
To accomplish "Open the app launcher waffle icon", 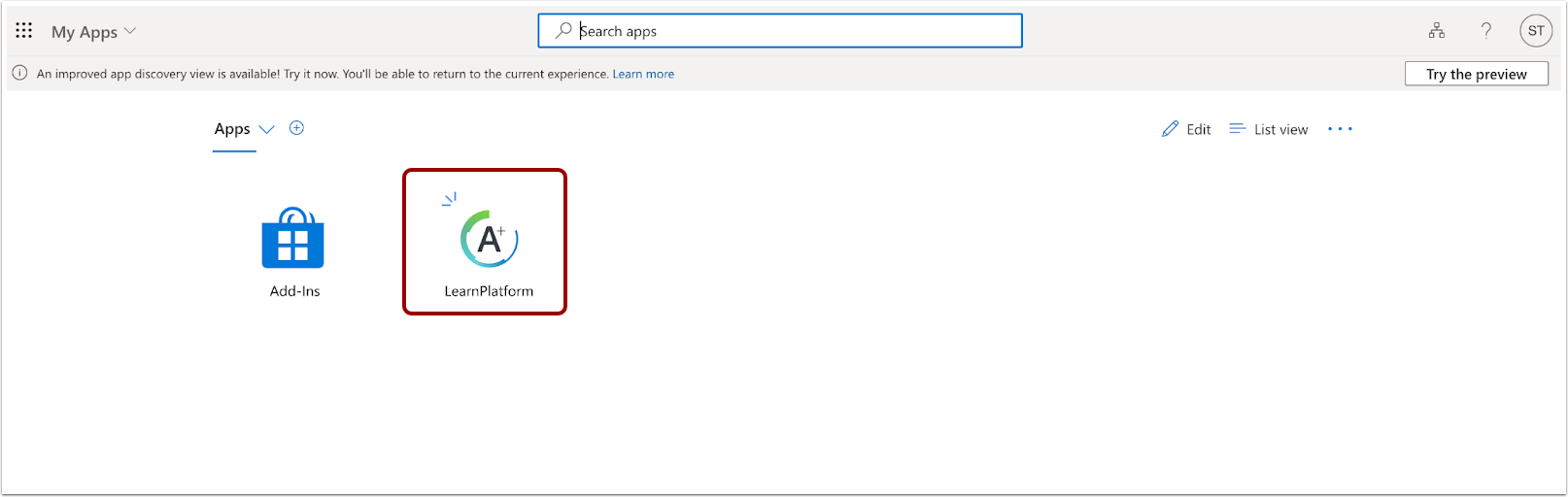I will point(24,31).
